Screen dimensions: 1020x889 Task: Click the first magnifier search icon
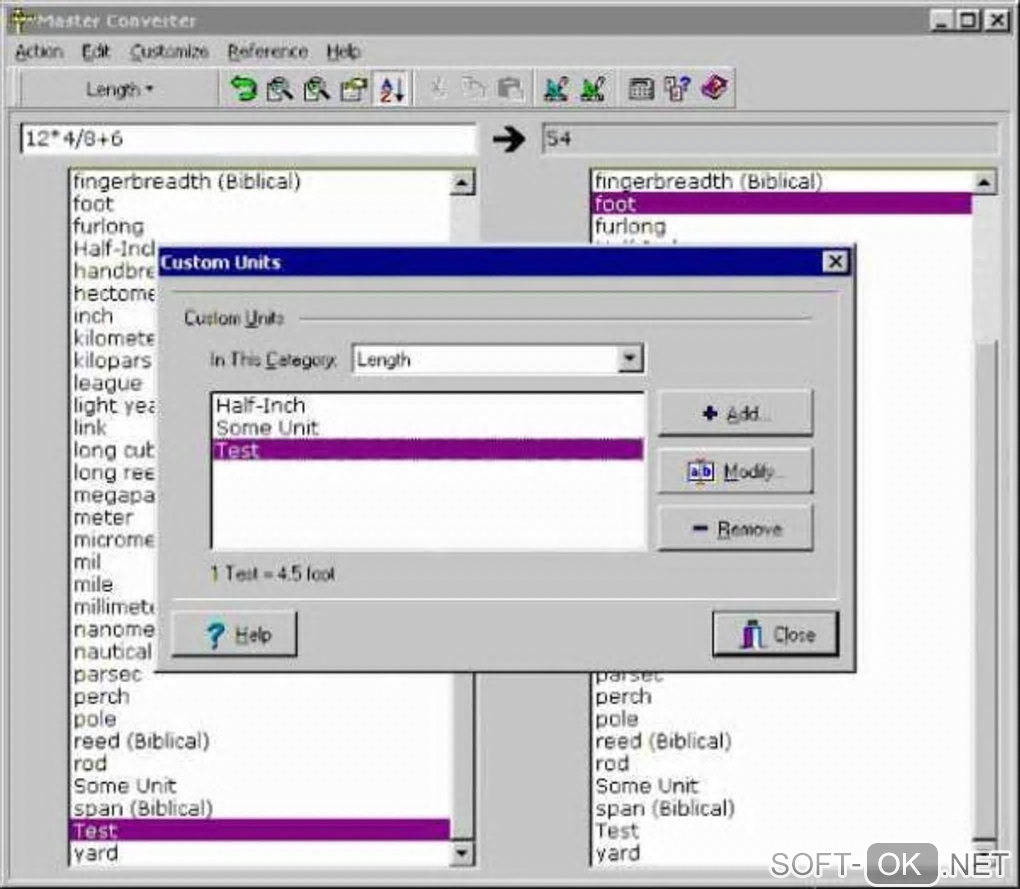(x=280, y=88)
